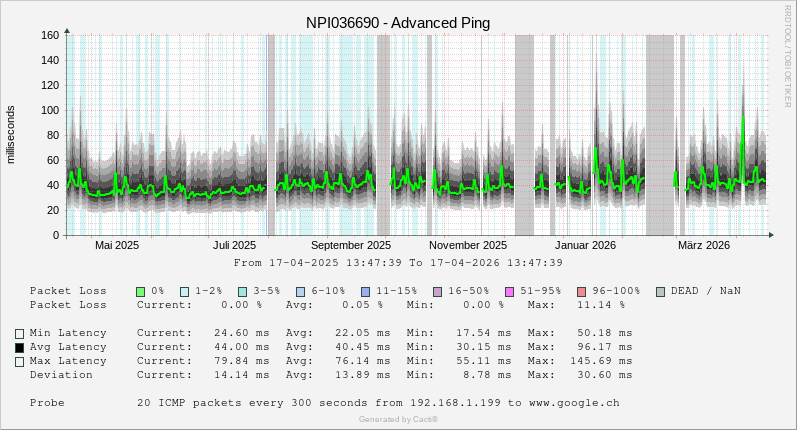Click the red 96-100% packet loss swatch

click(581, 291)
